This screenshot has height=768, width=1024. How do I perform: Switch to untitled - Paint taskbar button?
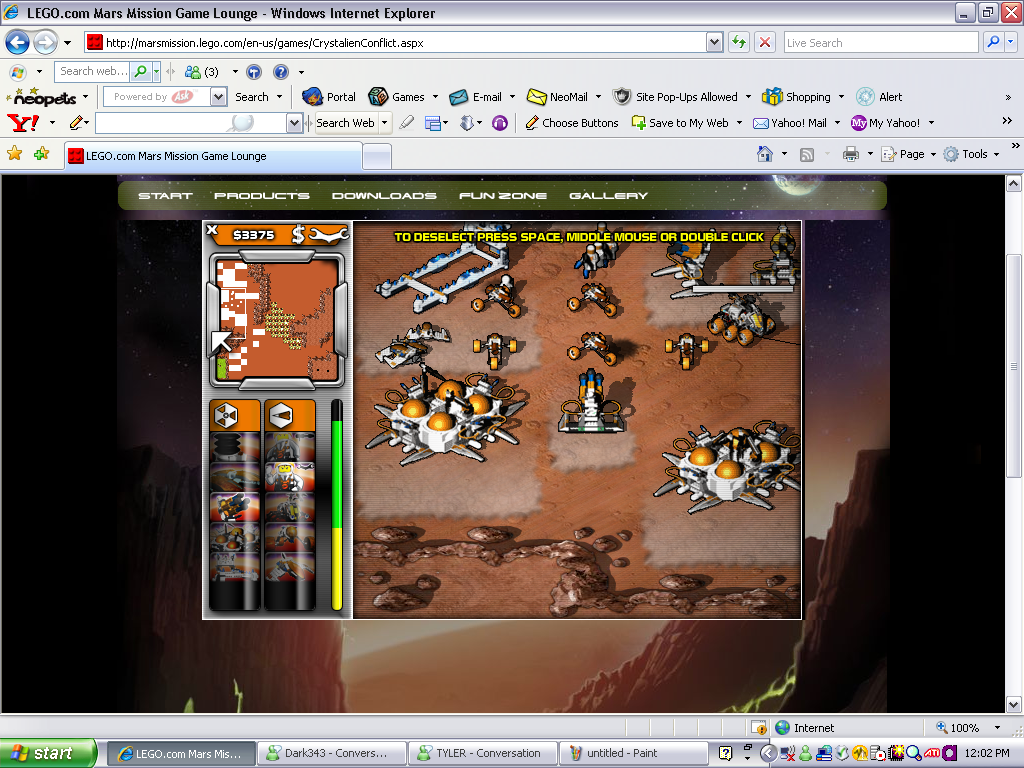pyautogui.click(x=633, y=753)
